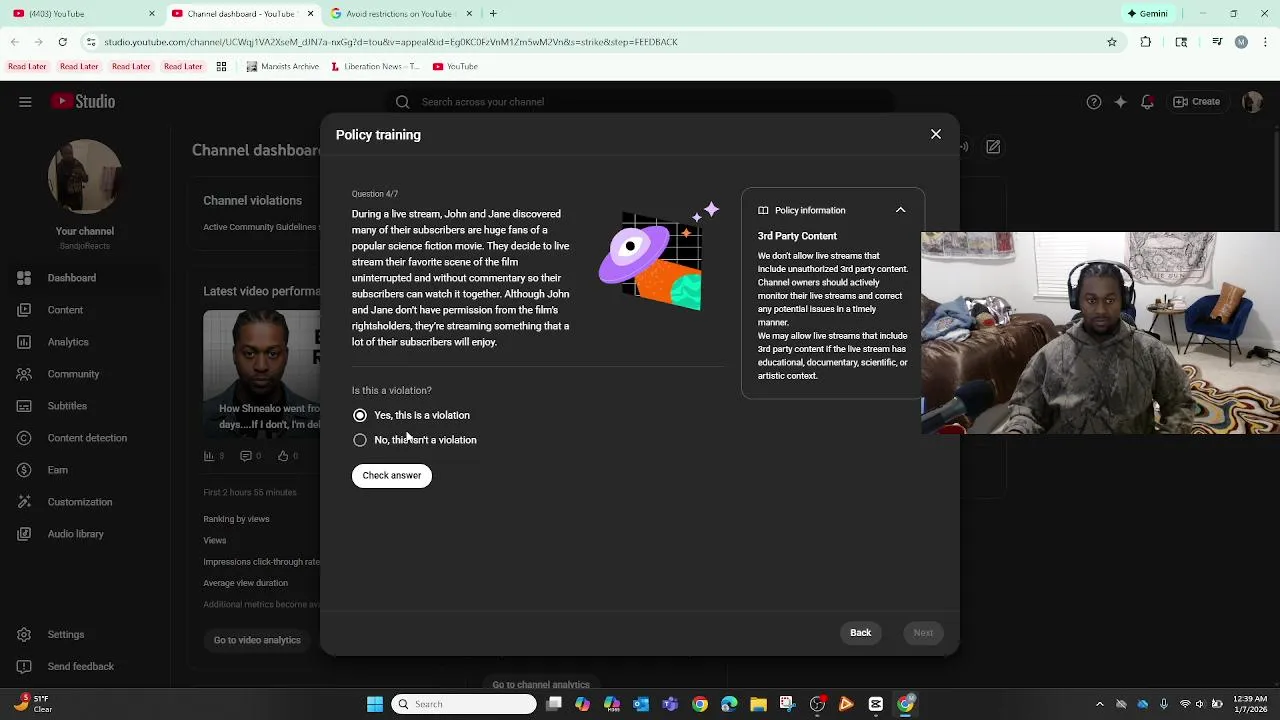Click the Gemini button
Image resolution: width=1280 pixels, height=720 pixels.
click(1147, 14)
